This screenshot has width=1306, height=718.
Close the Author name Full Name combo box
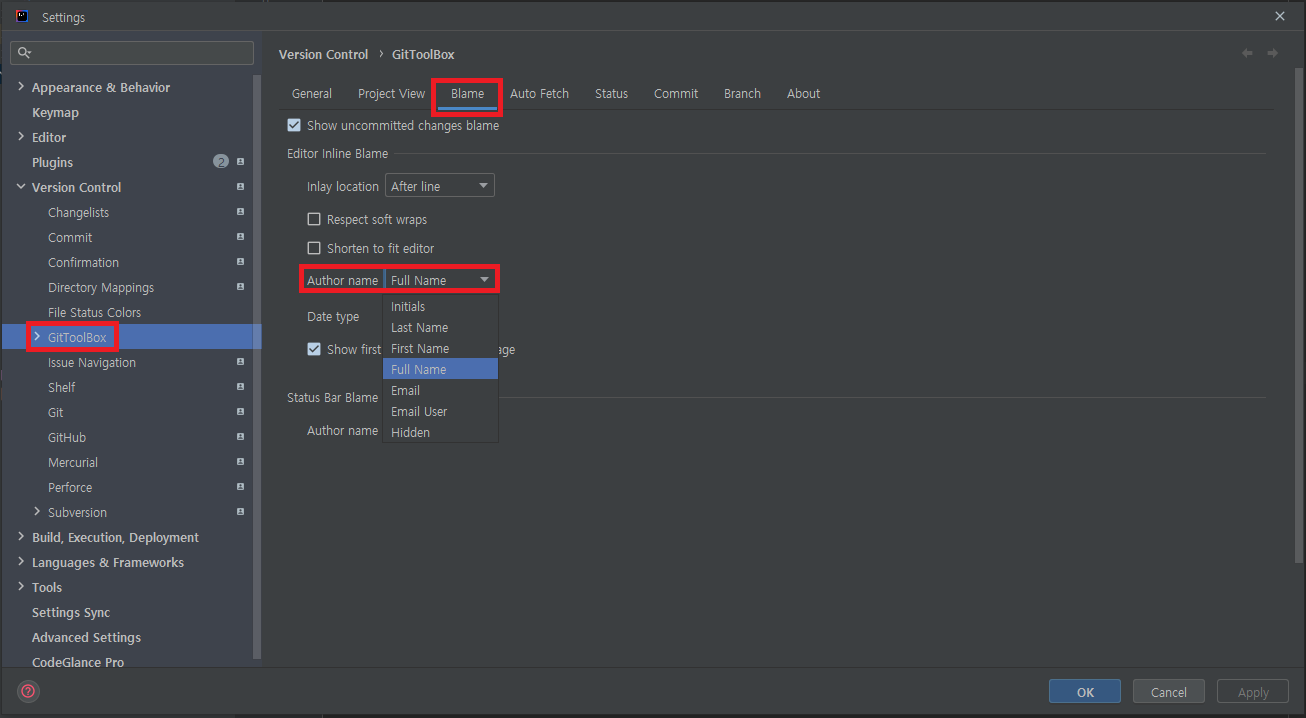pos(440,280)
